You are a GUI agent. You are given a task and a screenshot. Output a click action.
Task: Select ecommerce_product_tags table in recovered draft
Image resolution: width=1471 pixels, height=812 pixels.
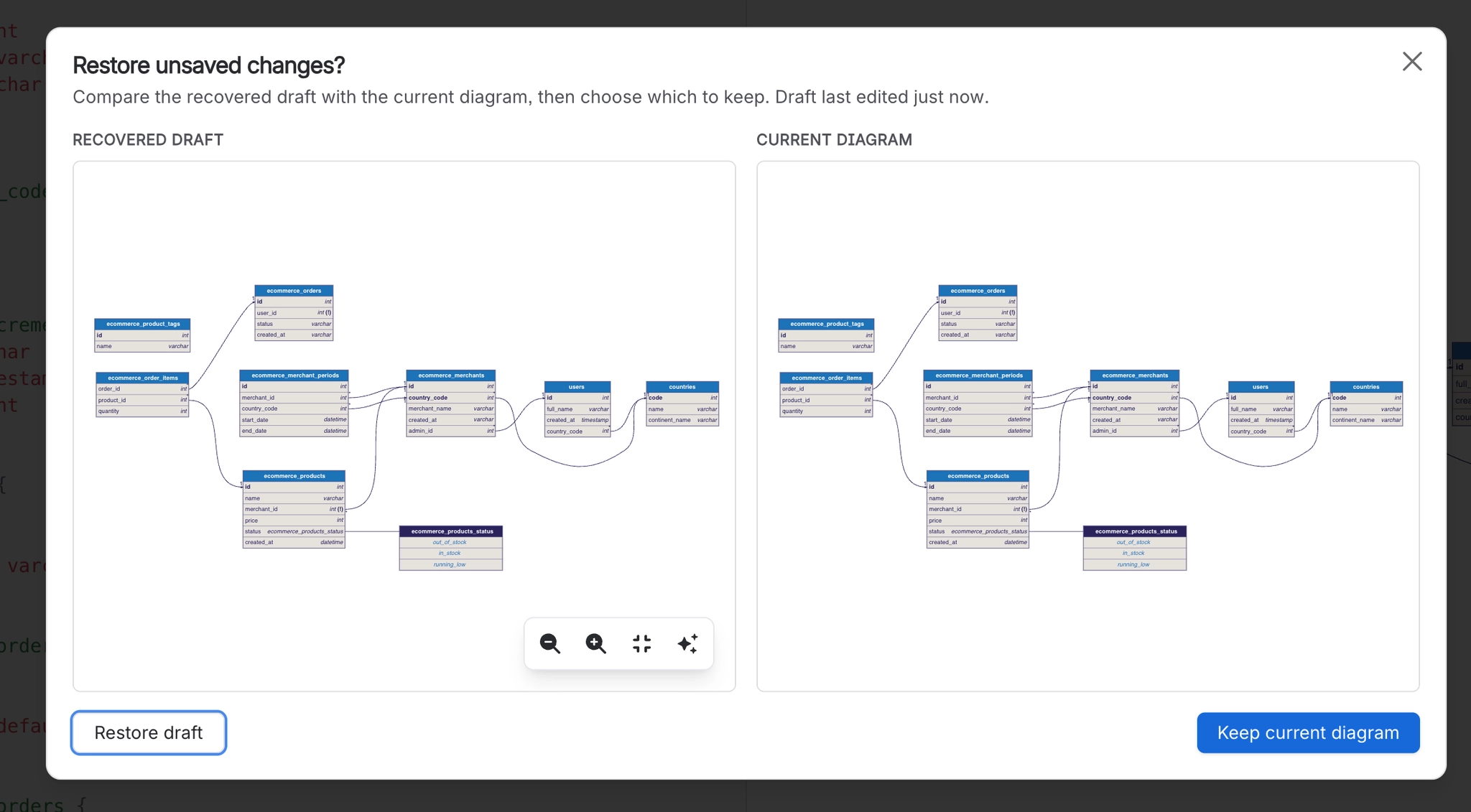click(x=143, y=335)
